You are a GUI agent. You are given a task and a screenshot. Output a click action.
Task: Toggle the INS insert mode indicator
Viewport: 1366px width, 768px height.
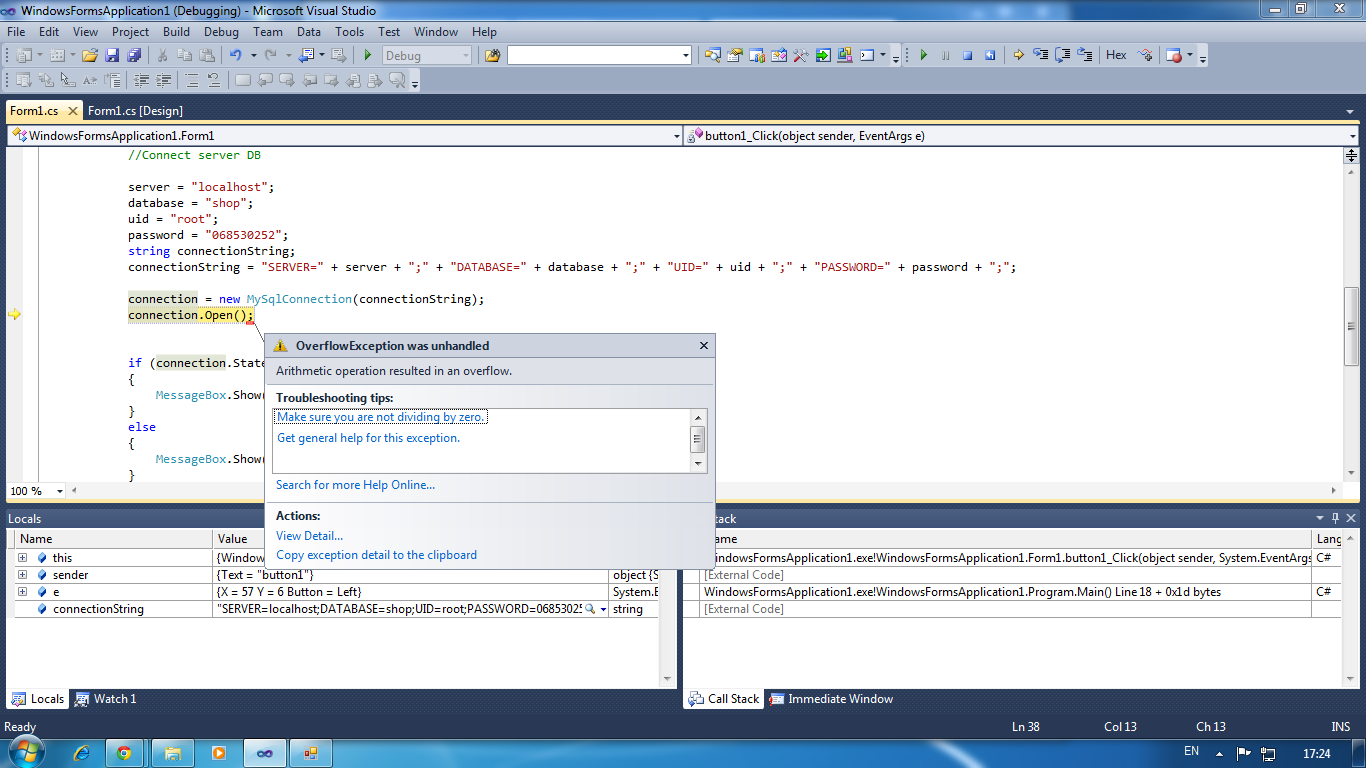1340,727
